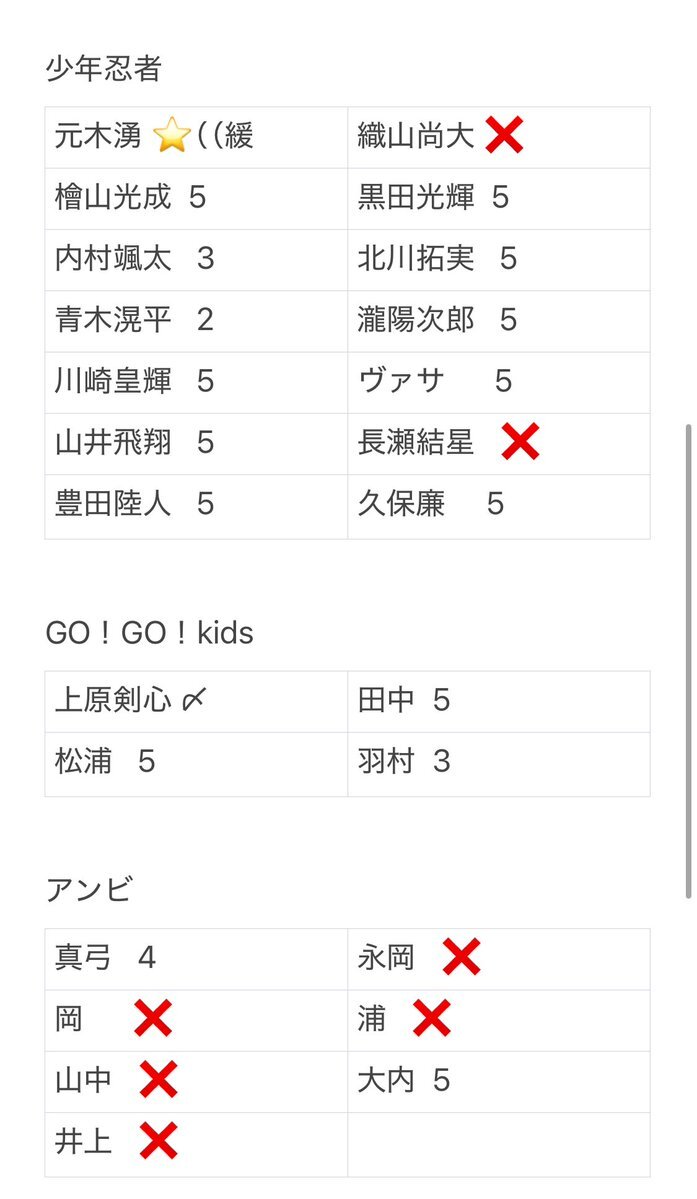Click the red X beside 永岡
The width and height of the screenshot is (697, 1199).
pos(462,957)
